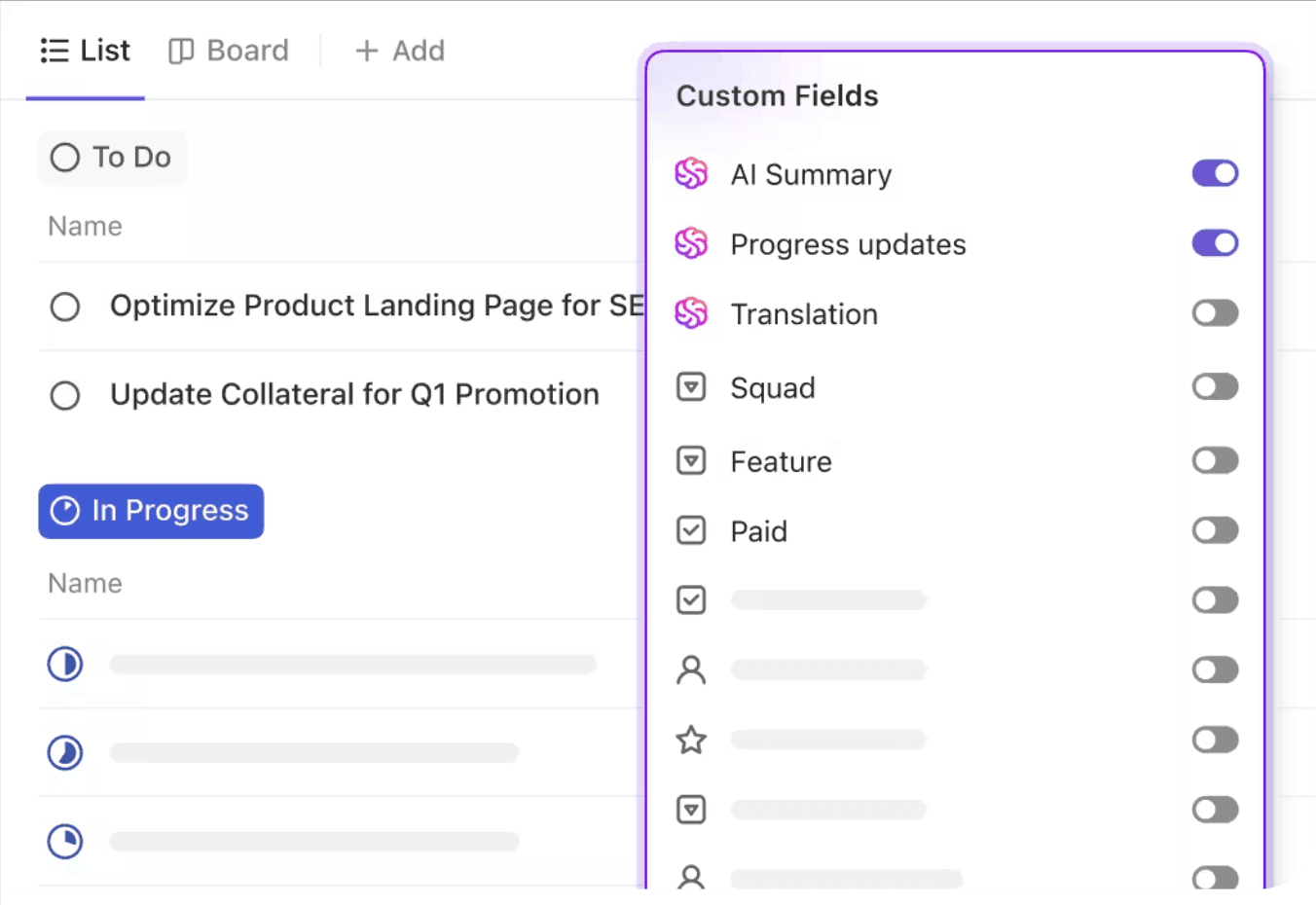Image resolution: width=1316 pixels, height=905 pixels.
Task: Select the Translation field label
Action: pos(804,315)
